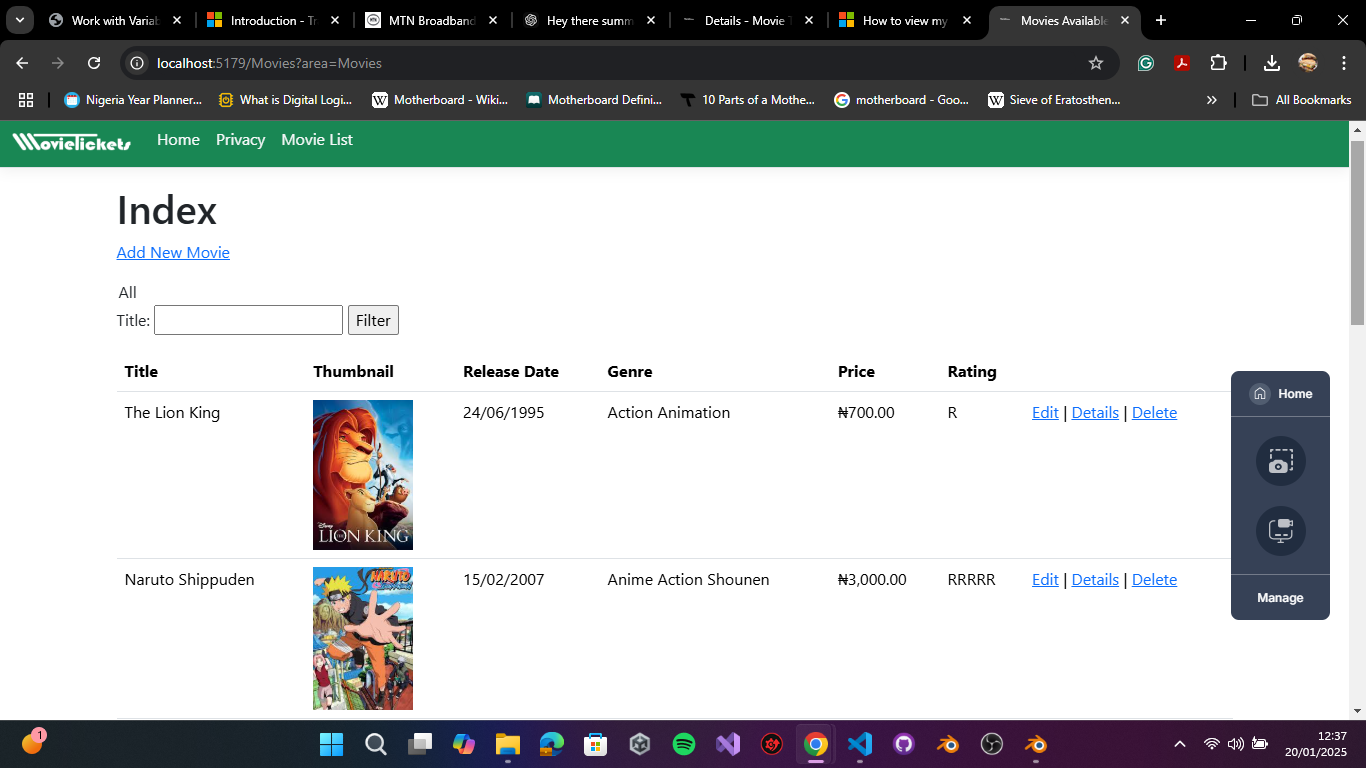Open OBS Studio from the taskbar
The image size is (1366, 768).
click(992, 744)
